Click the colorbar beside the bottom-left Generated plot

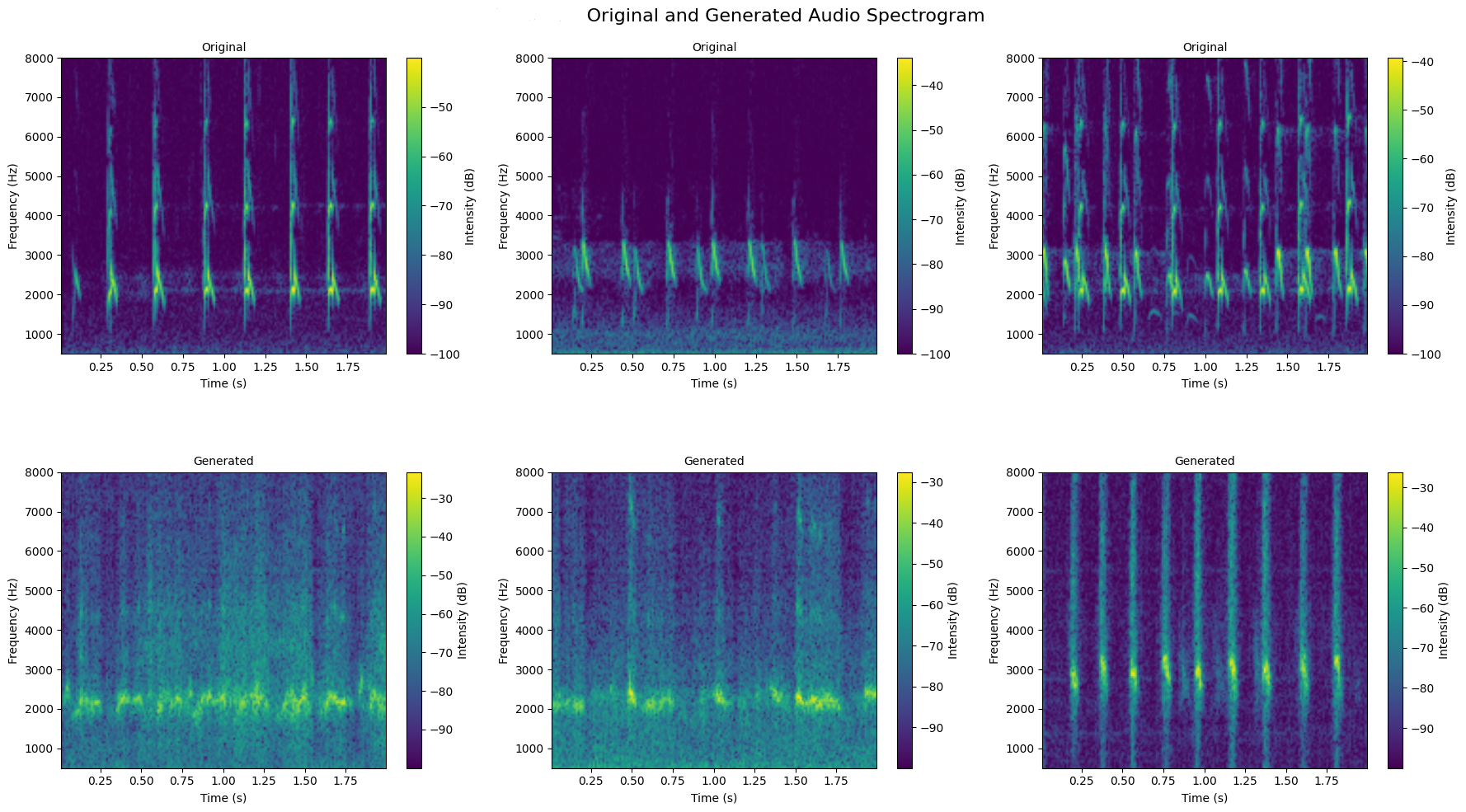pos(414,620)
